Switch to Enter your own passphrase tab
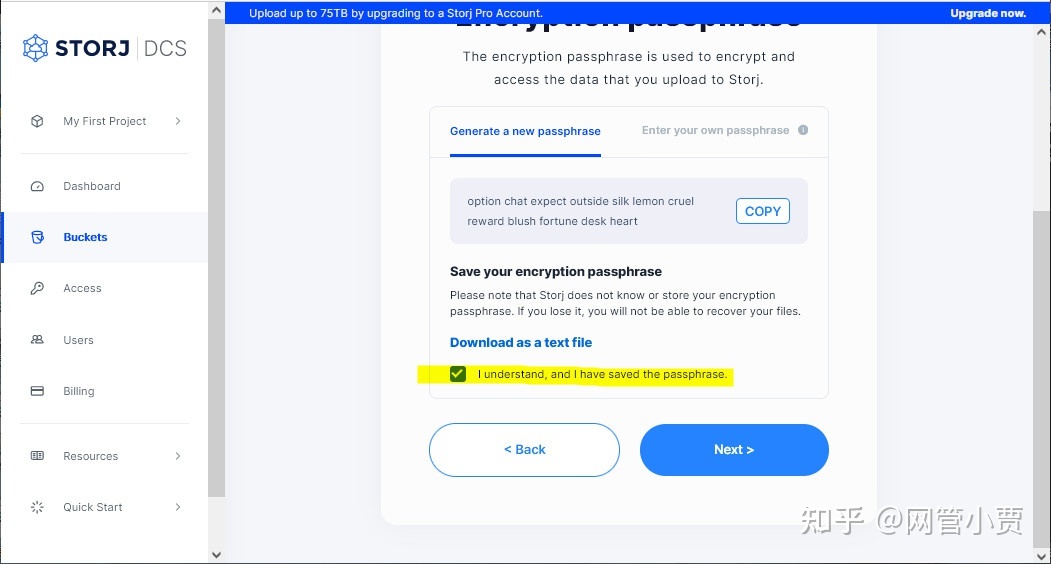The height and width of the screenshot is (564, 1051). 715,130
